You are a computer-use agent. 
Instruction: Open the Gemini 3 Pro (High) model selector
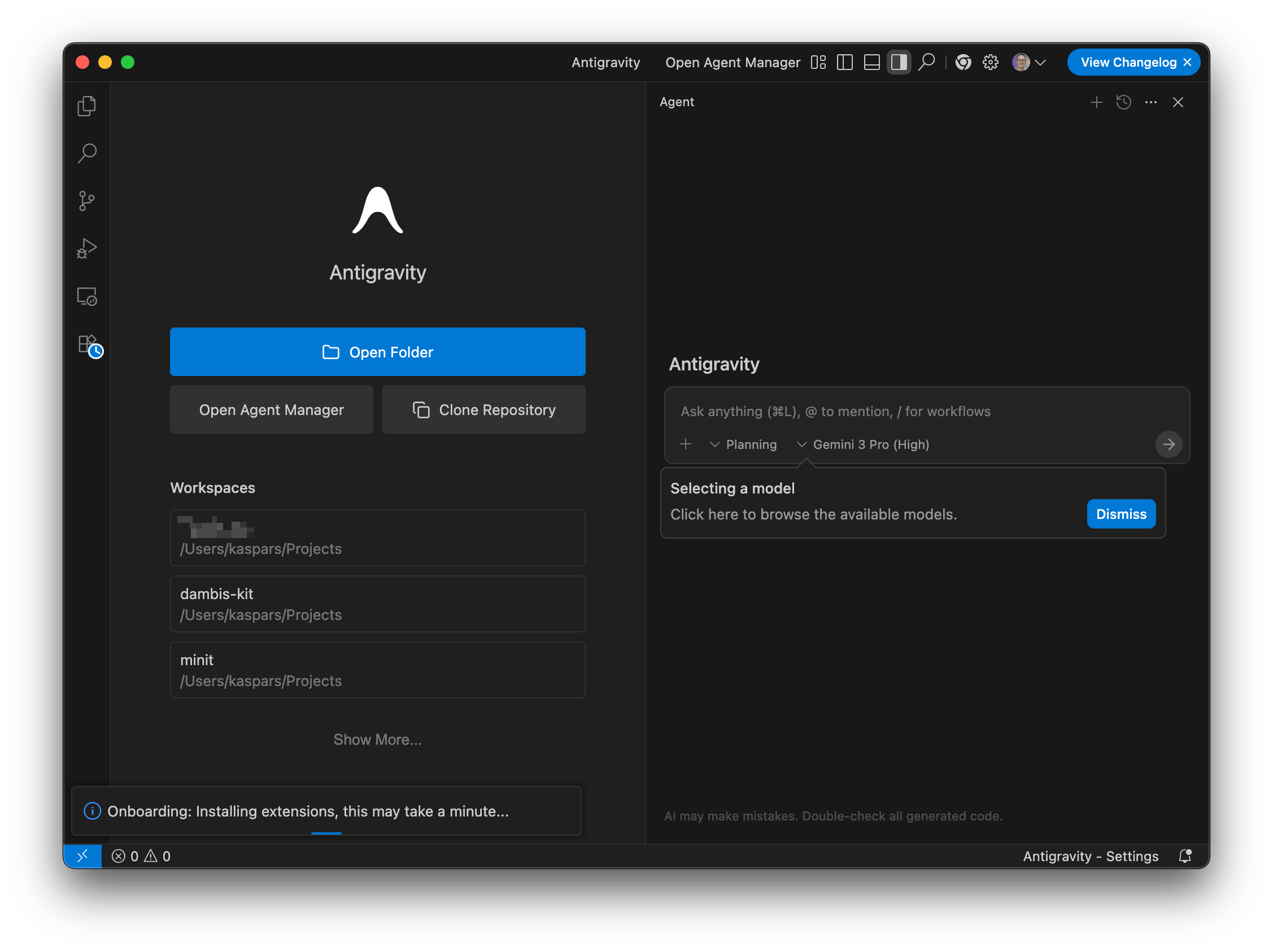863,444
